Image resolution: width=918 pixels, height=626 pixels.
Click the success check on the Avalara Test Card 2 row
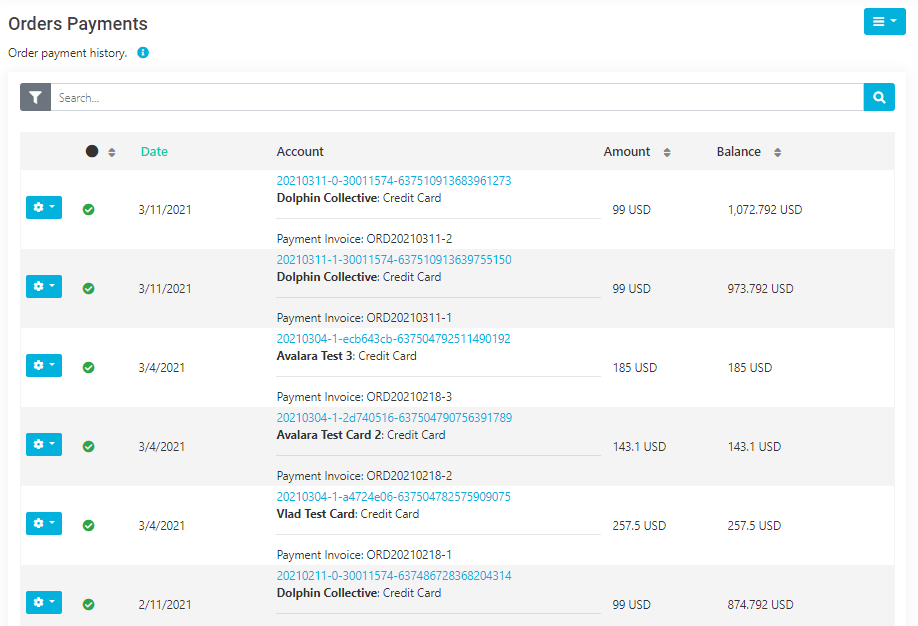tap(88, 446)
